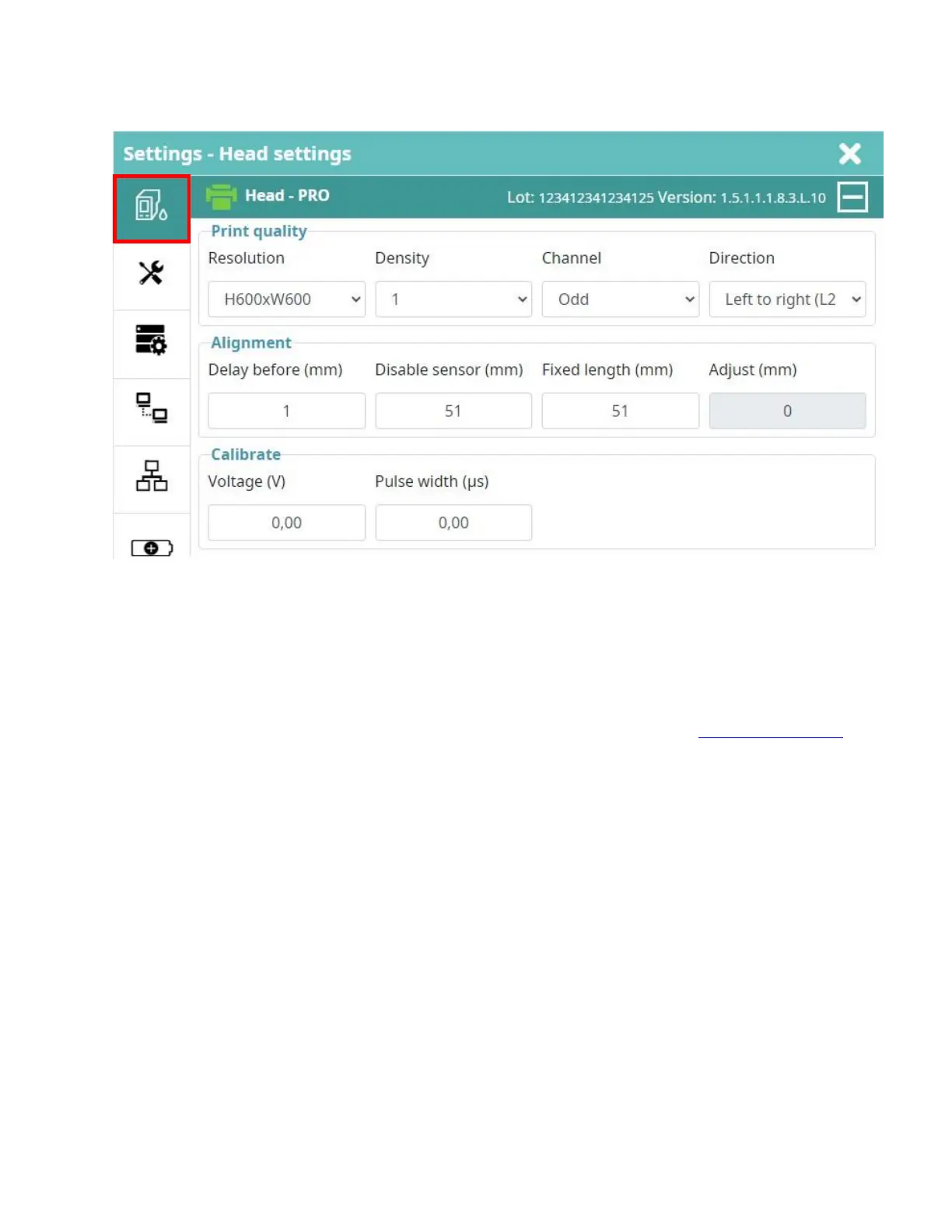Image resolution: width=952 pixels, height=1232 pixels.
Task: Click the Delay before (mm) field
Action: pos(286,411)
